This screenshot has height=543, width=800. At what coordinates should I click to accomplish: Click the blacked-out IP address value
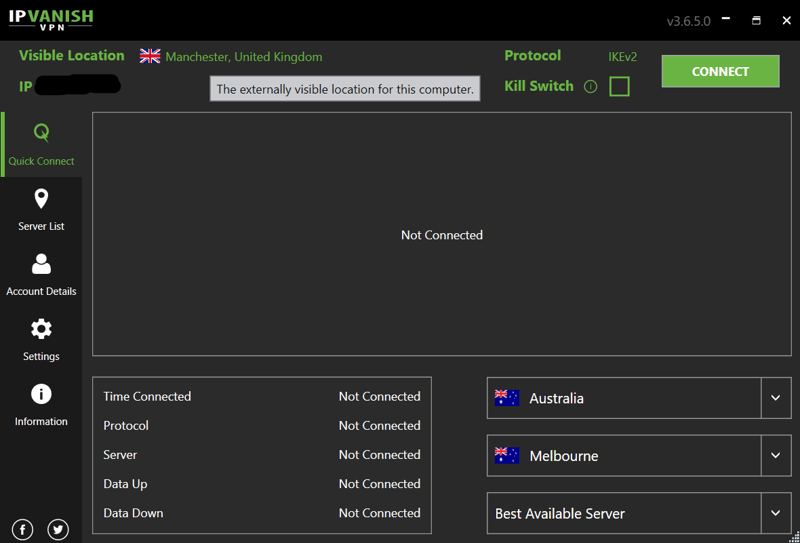click(78, 86)
